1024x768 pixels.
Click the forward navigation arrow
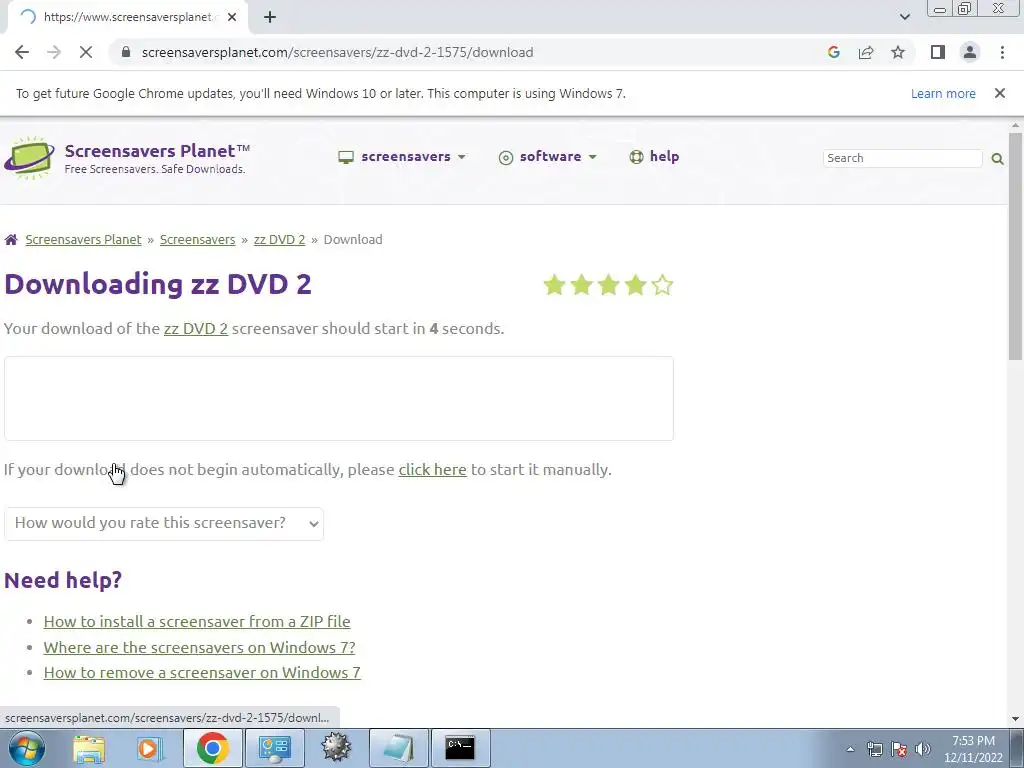(54, 52)
